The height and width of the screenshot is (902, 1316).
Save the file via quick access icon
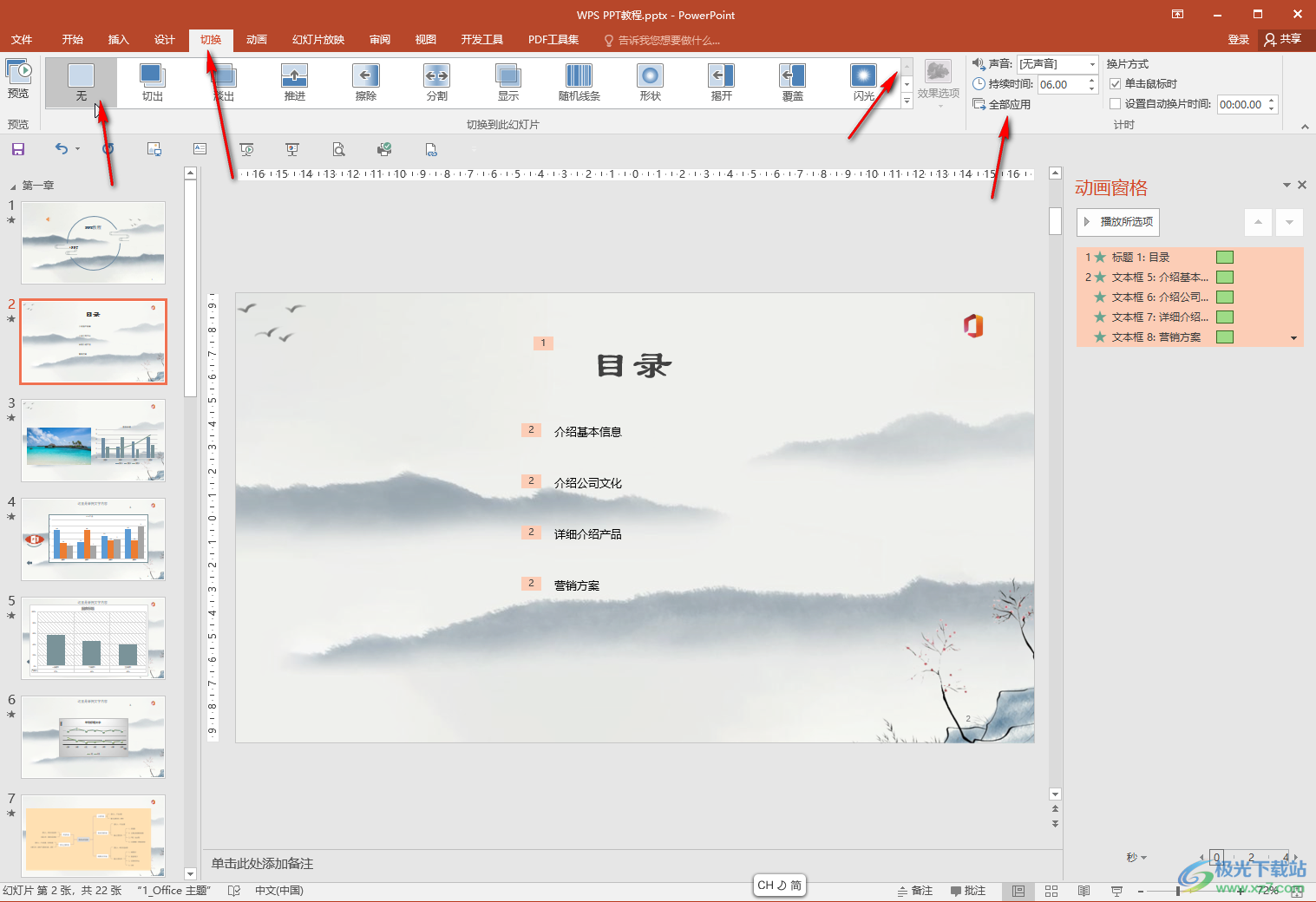pyautogui.click(x=17, y=149)
